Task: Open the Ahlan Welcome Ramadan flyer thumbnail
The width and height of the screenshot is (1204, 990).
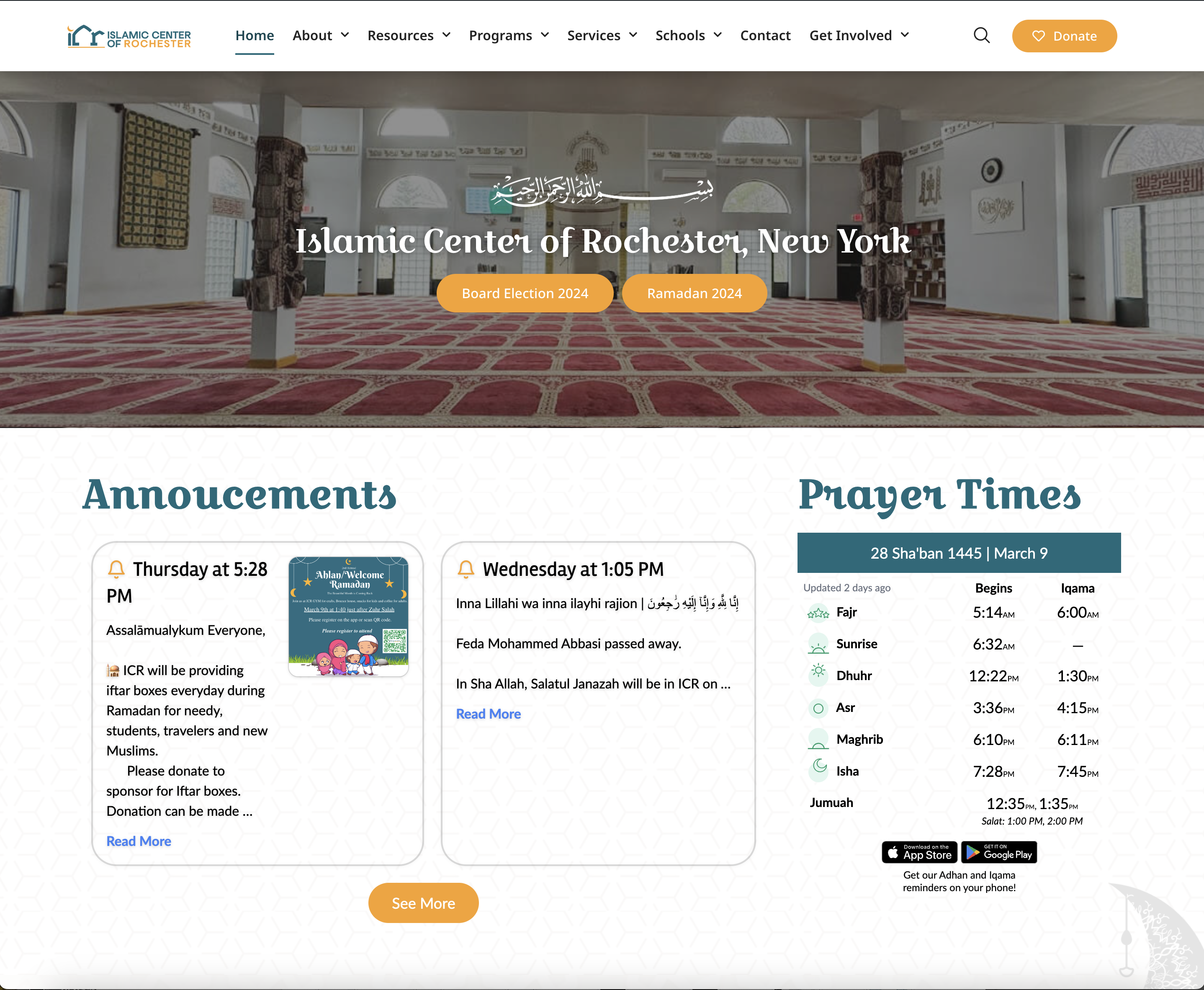Action: click(348, 616)
